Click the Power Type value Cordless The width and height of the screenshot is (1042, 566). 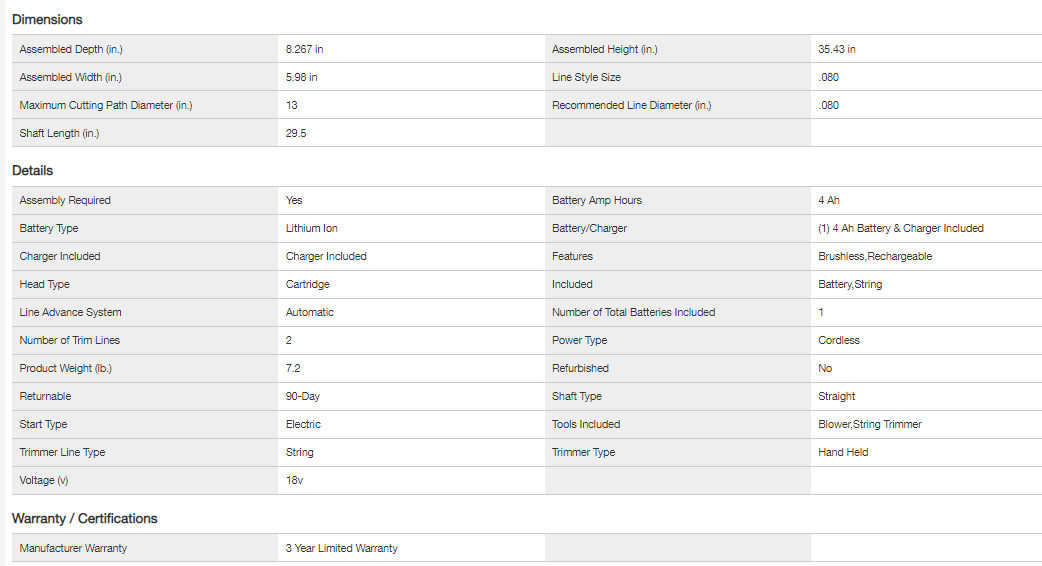pos(839,340)
